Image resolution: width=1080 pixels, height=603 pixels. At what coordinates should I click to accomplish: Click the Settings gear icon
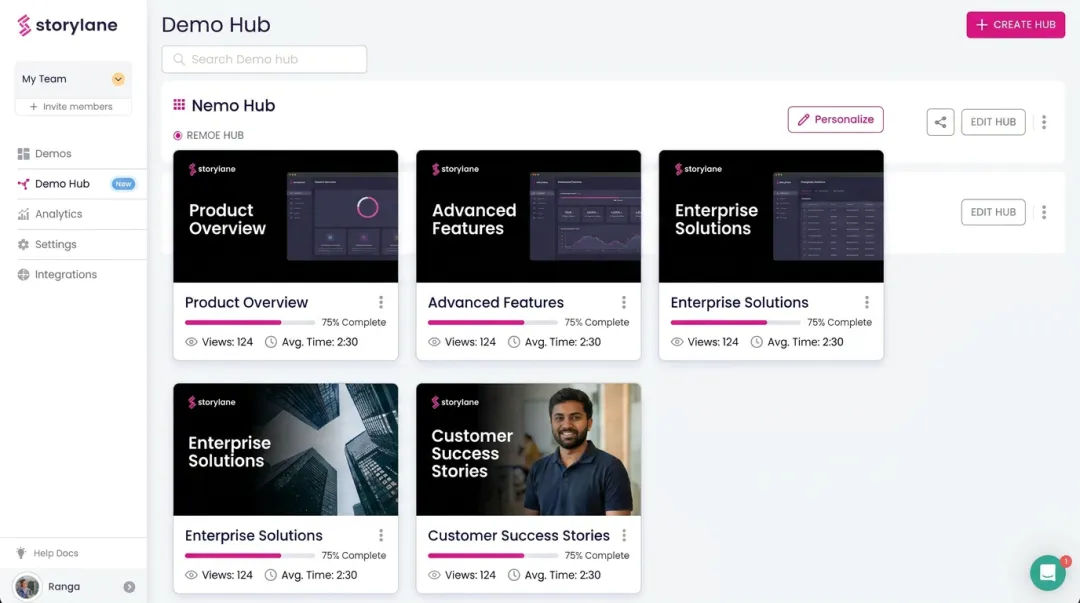coord(23,245)
